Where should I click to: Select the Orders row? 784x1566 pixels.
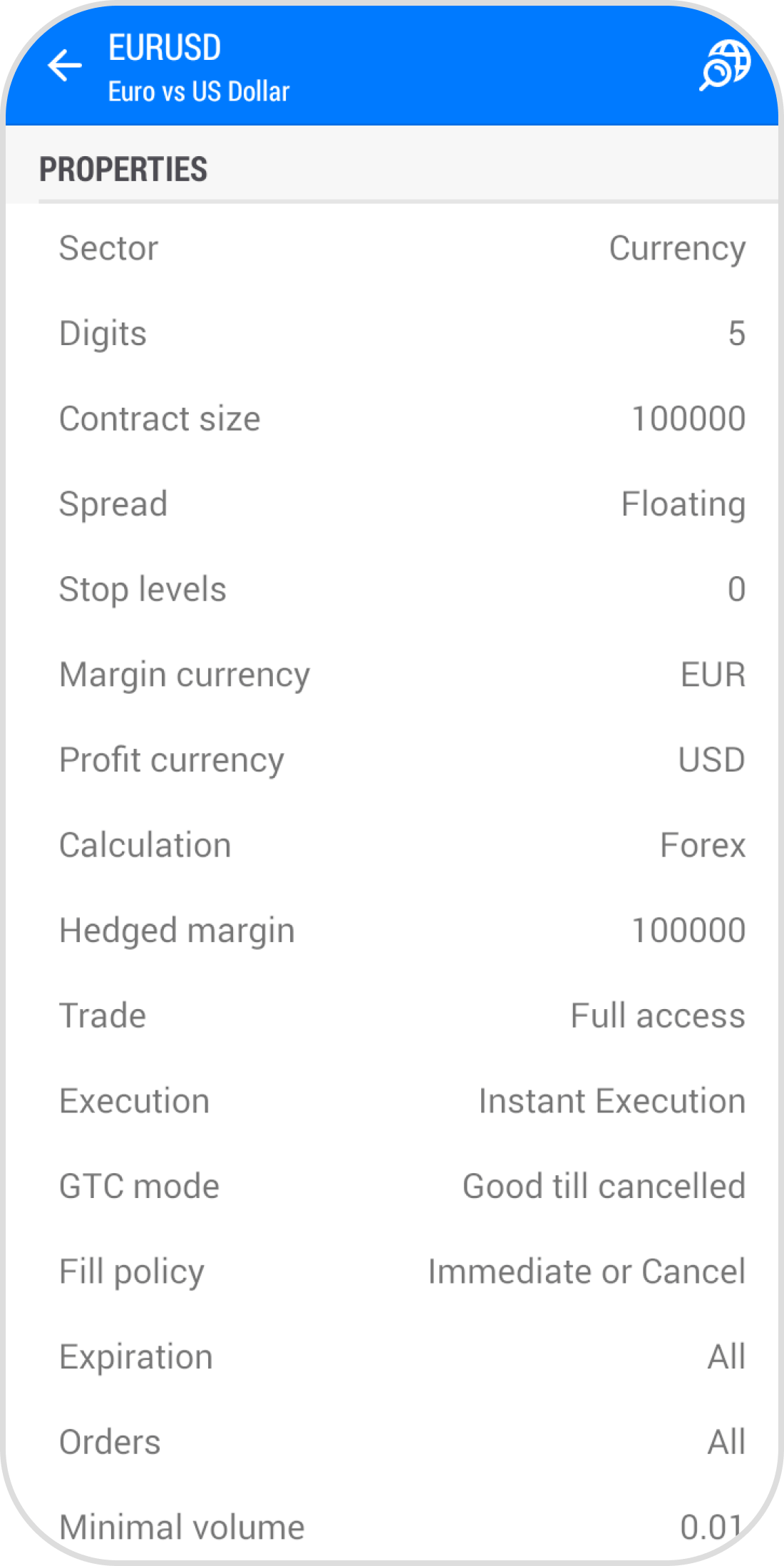pos(392,1442)
